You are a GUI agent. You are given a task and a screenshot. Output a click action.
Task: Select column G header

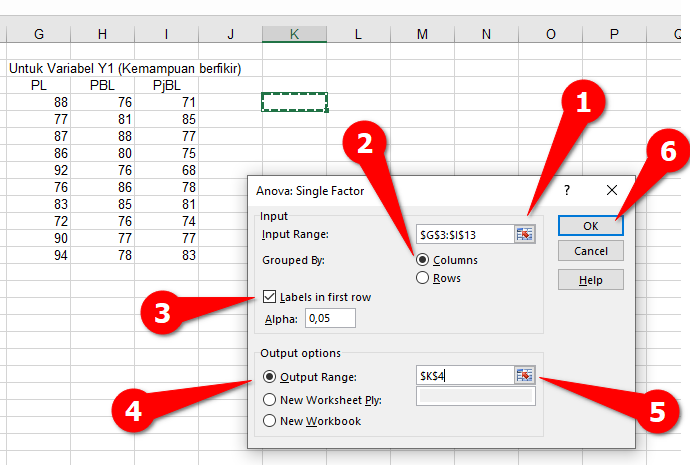pyautogui.click(x=39, y=34)
